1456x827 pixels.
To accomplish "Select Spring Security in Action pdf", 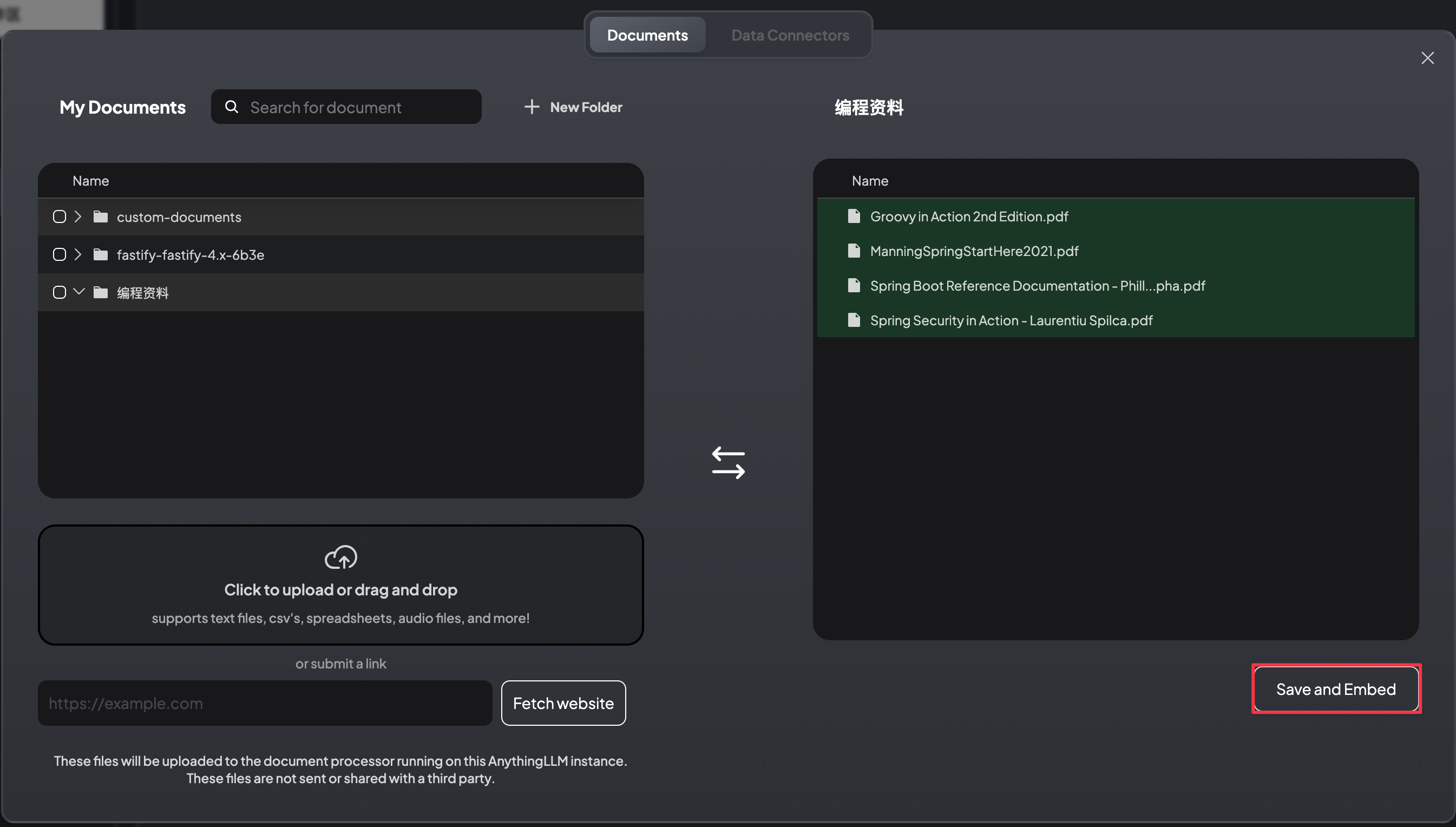I will click(1012, 320).
